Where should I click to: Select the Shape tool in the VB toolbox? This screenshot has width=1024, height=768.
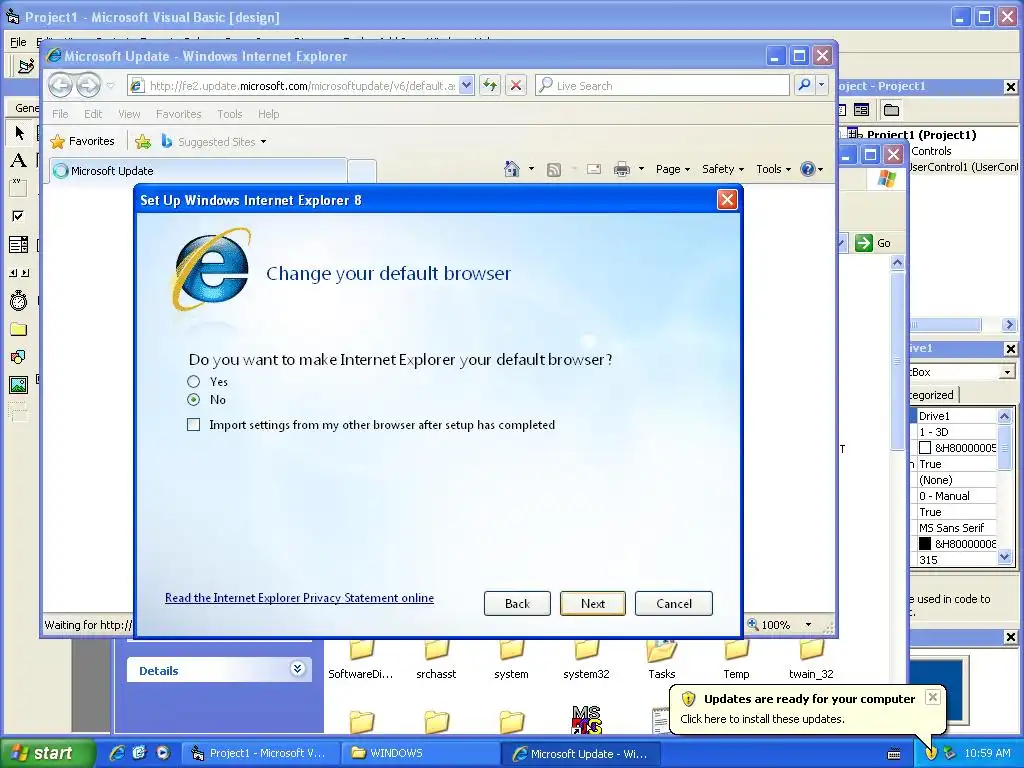click(x=19, y=357)
